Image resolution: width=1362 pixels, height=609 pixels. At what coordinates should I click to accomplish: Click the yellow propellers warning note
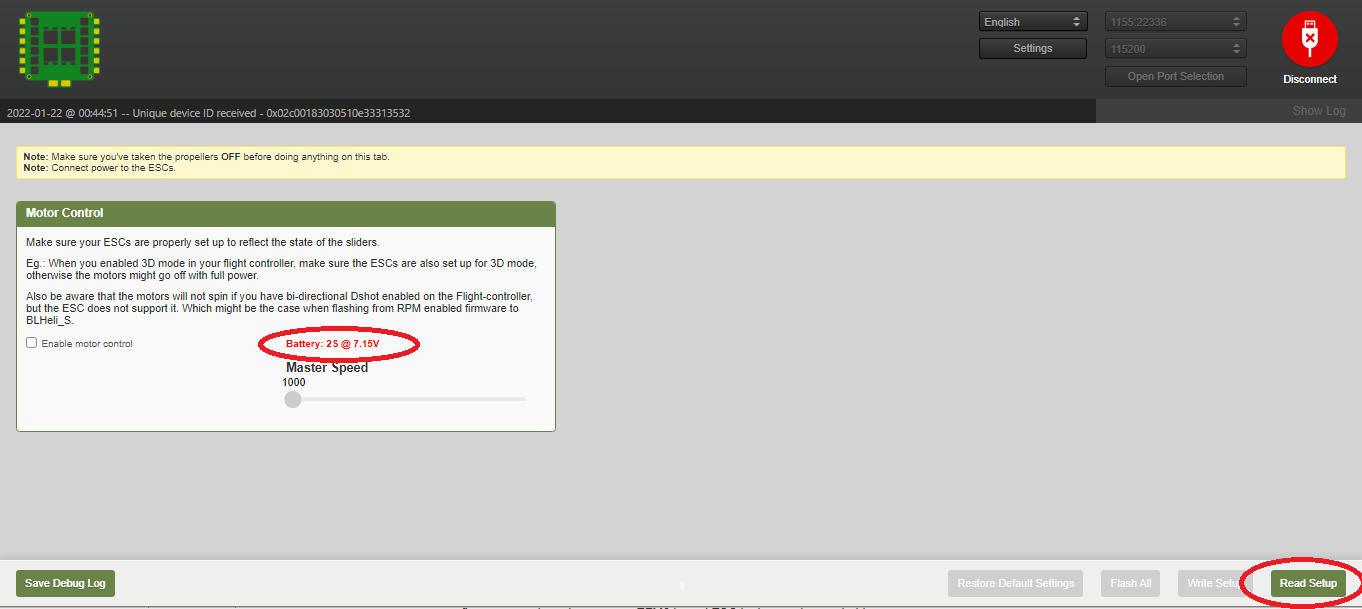(680, 162)
